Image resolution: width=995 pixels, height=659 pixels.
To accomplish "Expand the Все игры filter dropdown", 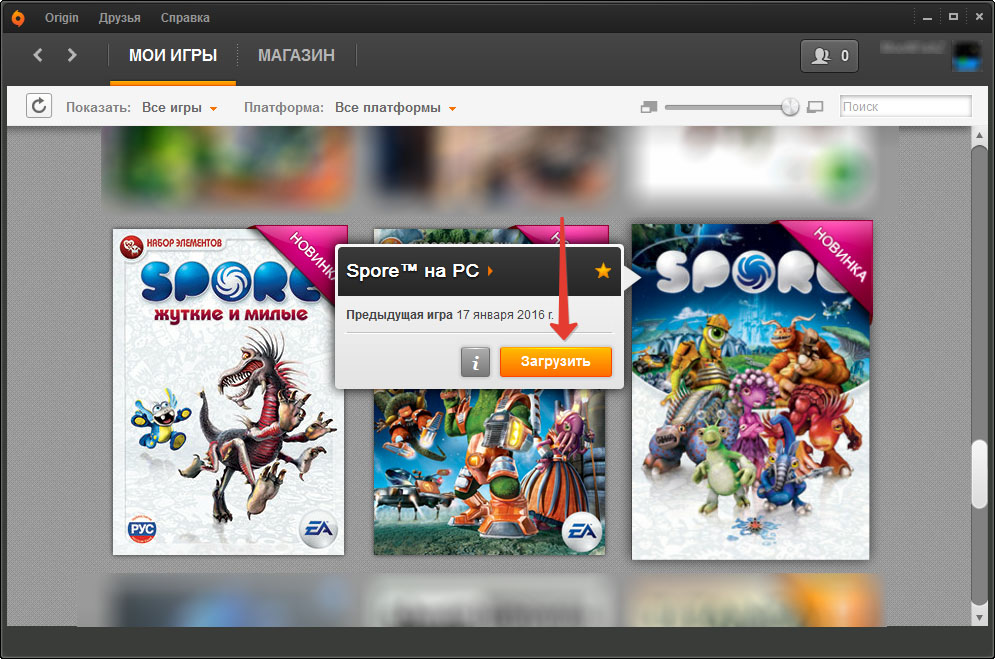I will click(x=180, y=108).
